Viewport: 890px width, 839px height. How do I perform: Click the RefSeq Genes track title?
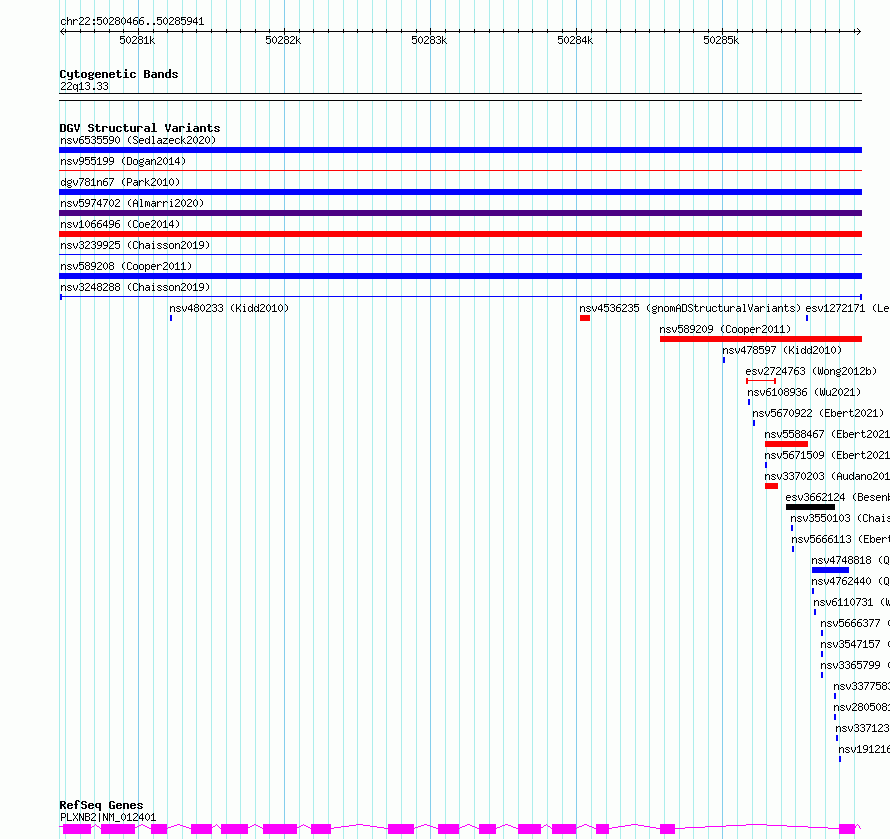(101, 805)
